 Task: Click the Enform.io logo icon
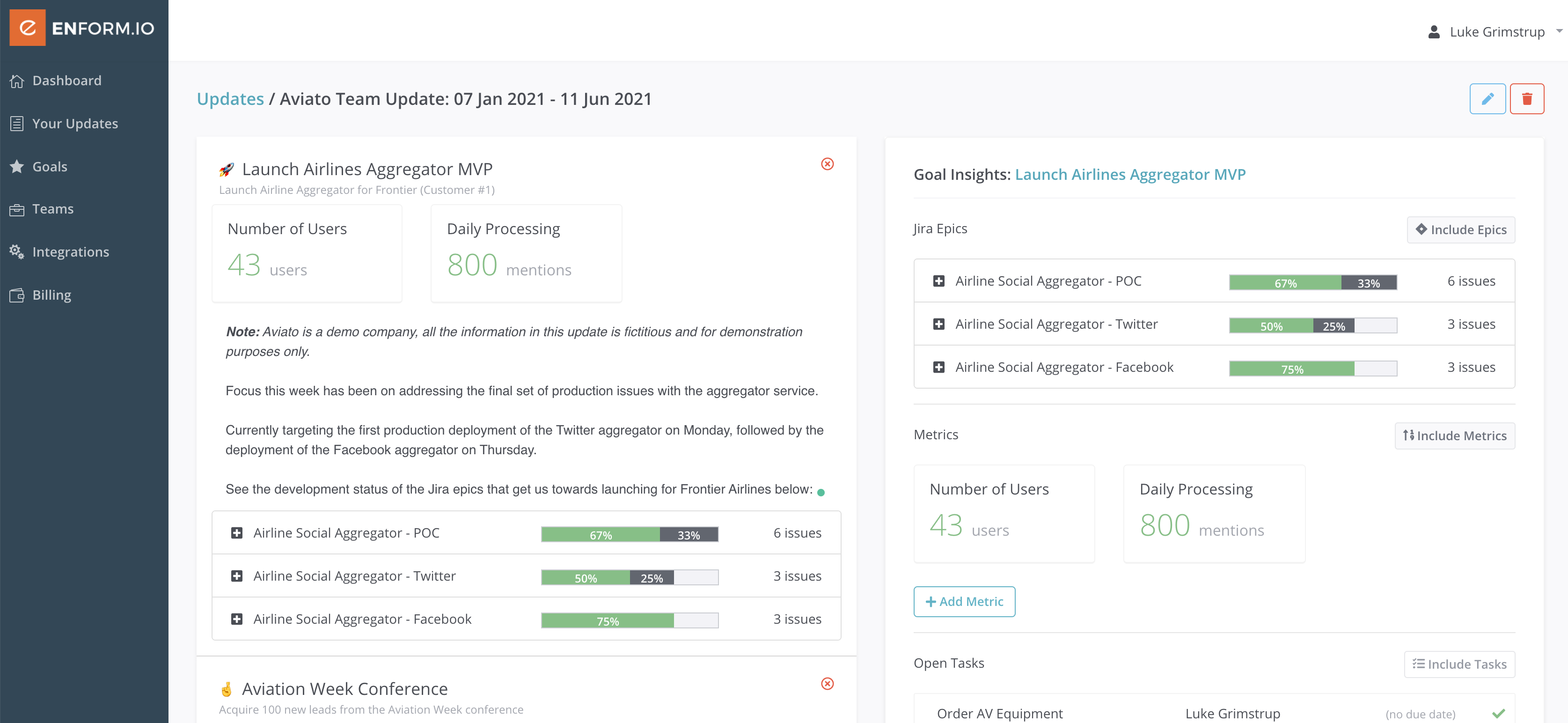coord(28,28)
